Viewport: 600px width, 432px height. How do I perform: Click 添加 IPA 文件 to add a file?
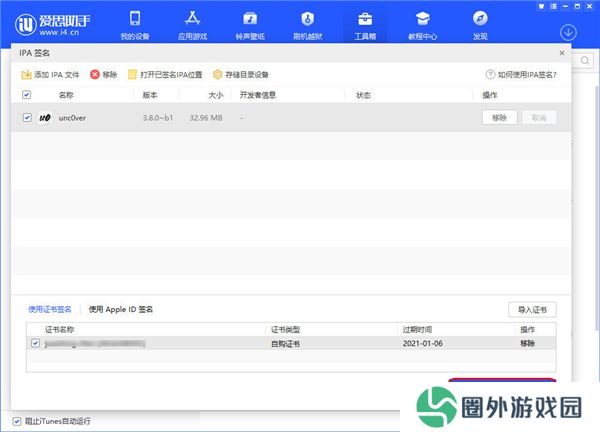point(50,75)
